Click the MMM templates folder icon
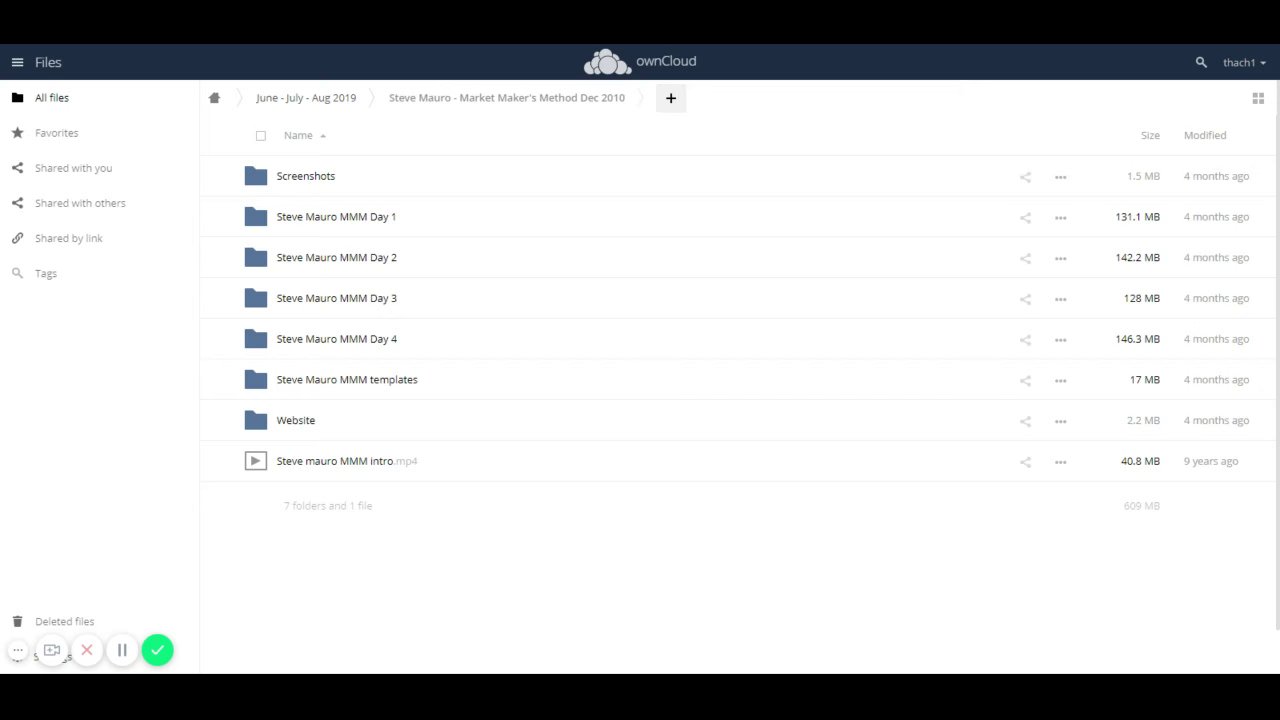Screen dimensions: 1280x720 256,380
